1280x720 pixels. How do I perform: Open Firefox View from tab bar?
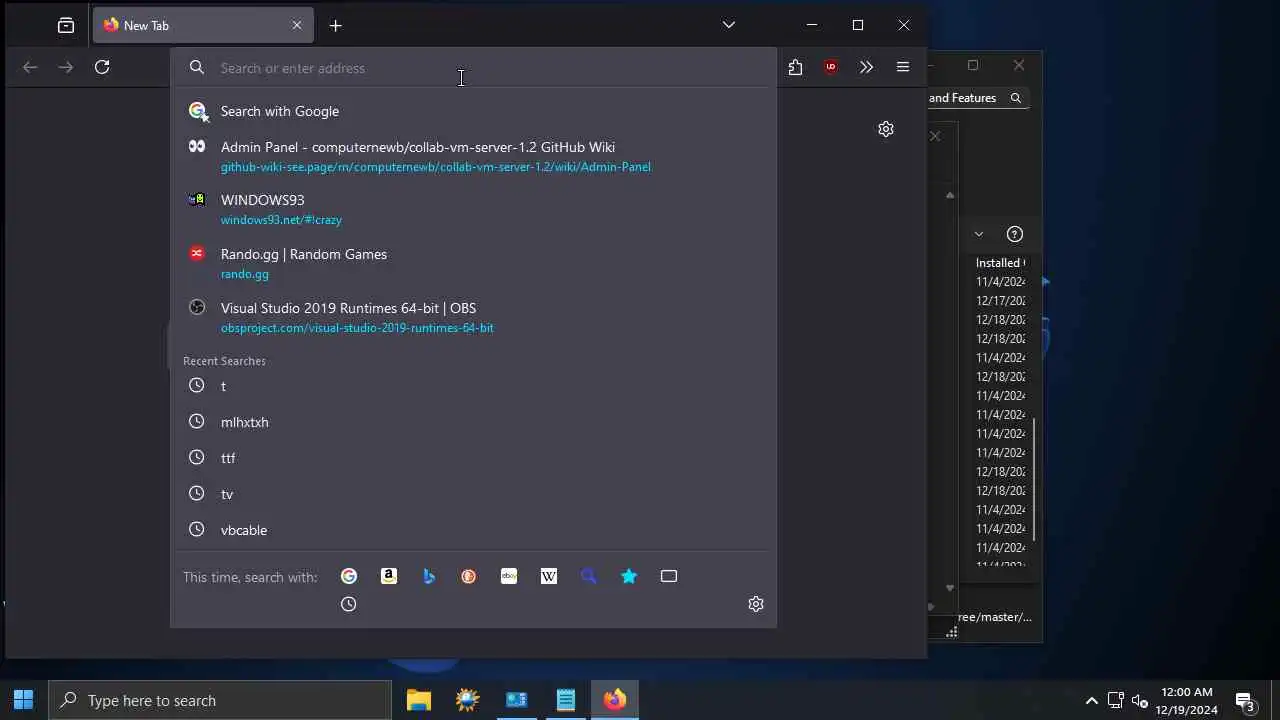[x=66, y=25]
